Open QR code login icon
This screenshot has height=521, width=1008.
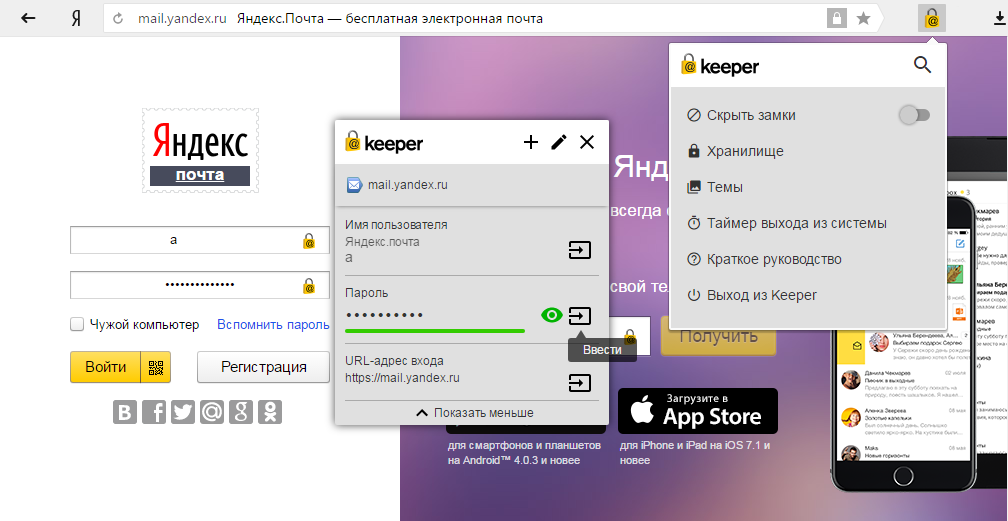(156, 367)
